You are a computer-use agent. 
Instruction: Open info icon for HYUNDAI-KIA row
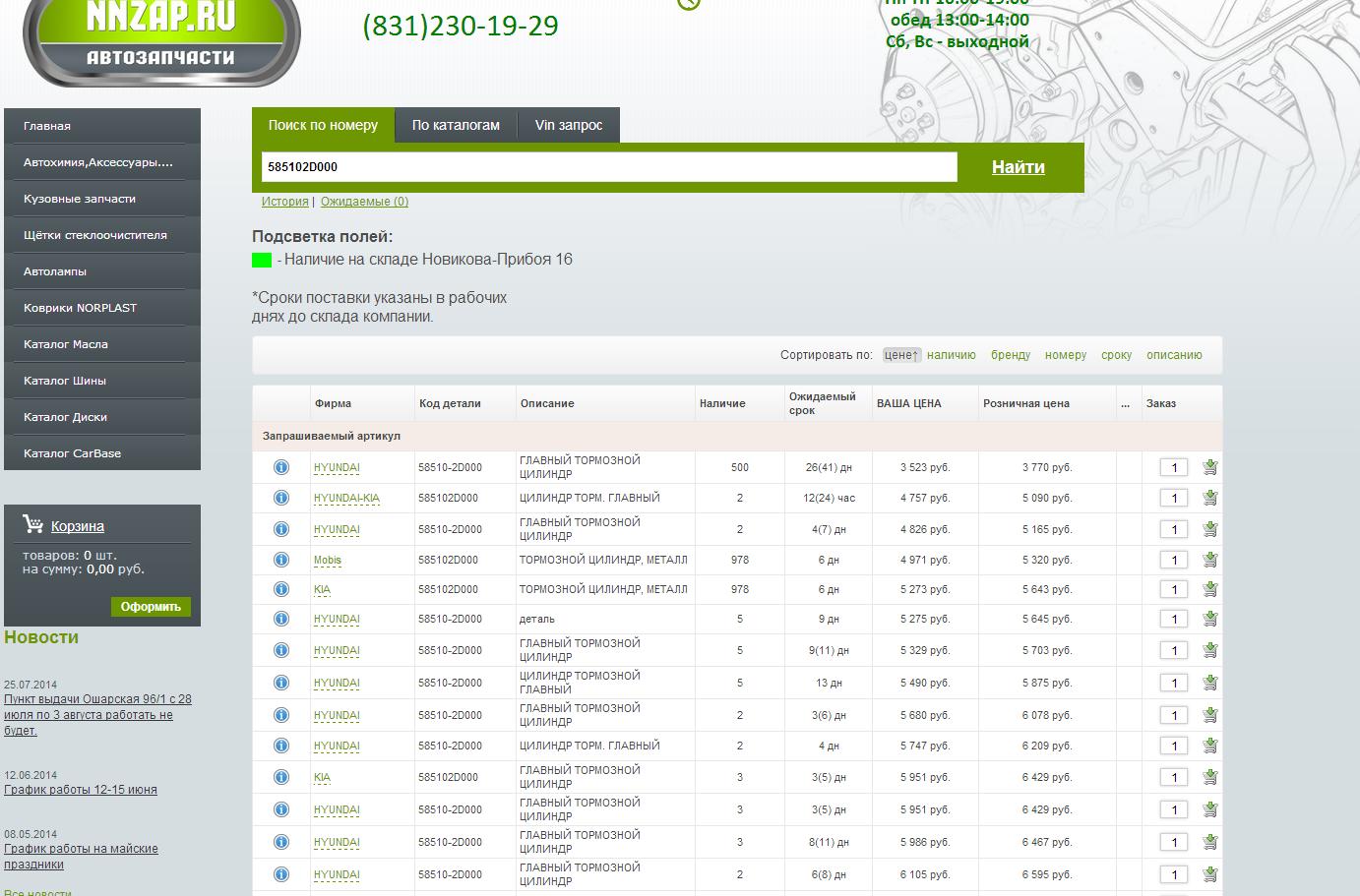pos(281,498)
